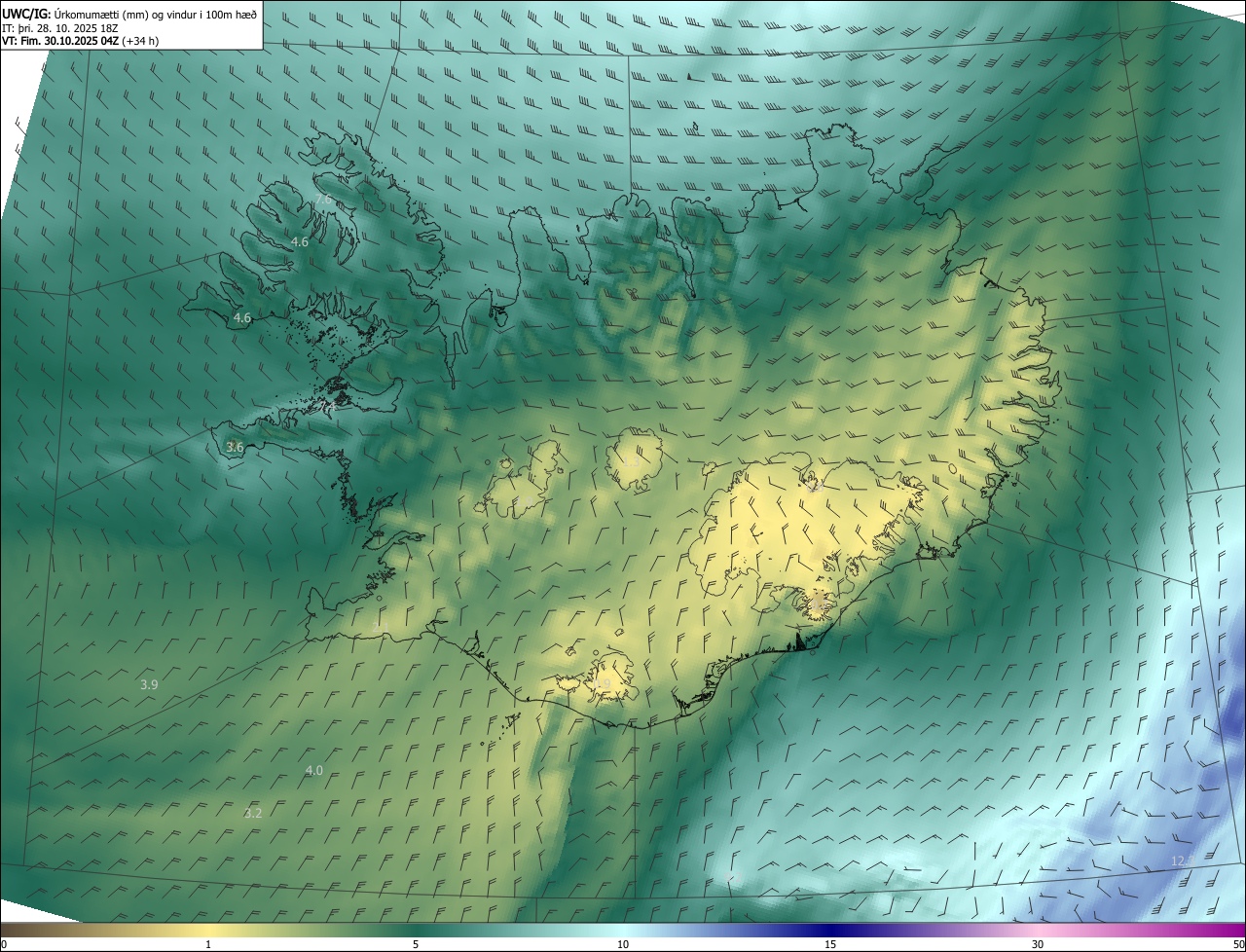Click the initial time "IT: þri. 28. 10. 2025 18Z"

click(60, 28)
